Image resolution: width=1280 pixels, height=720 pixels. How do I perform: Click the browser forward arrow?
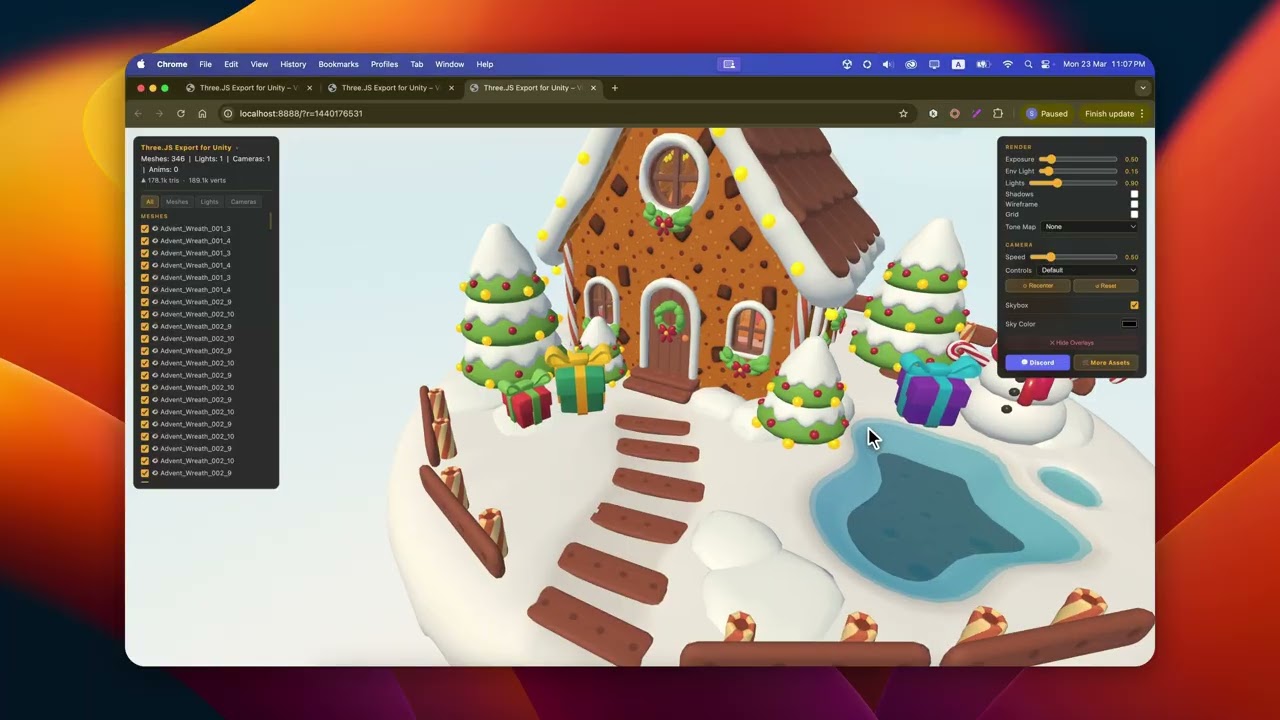coord(159,114)
